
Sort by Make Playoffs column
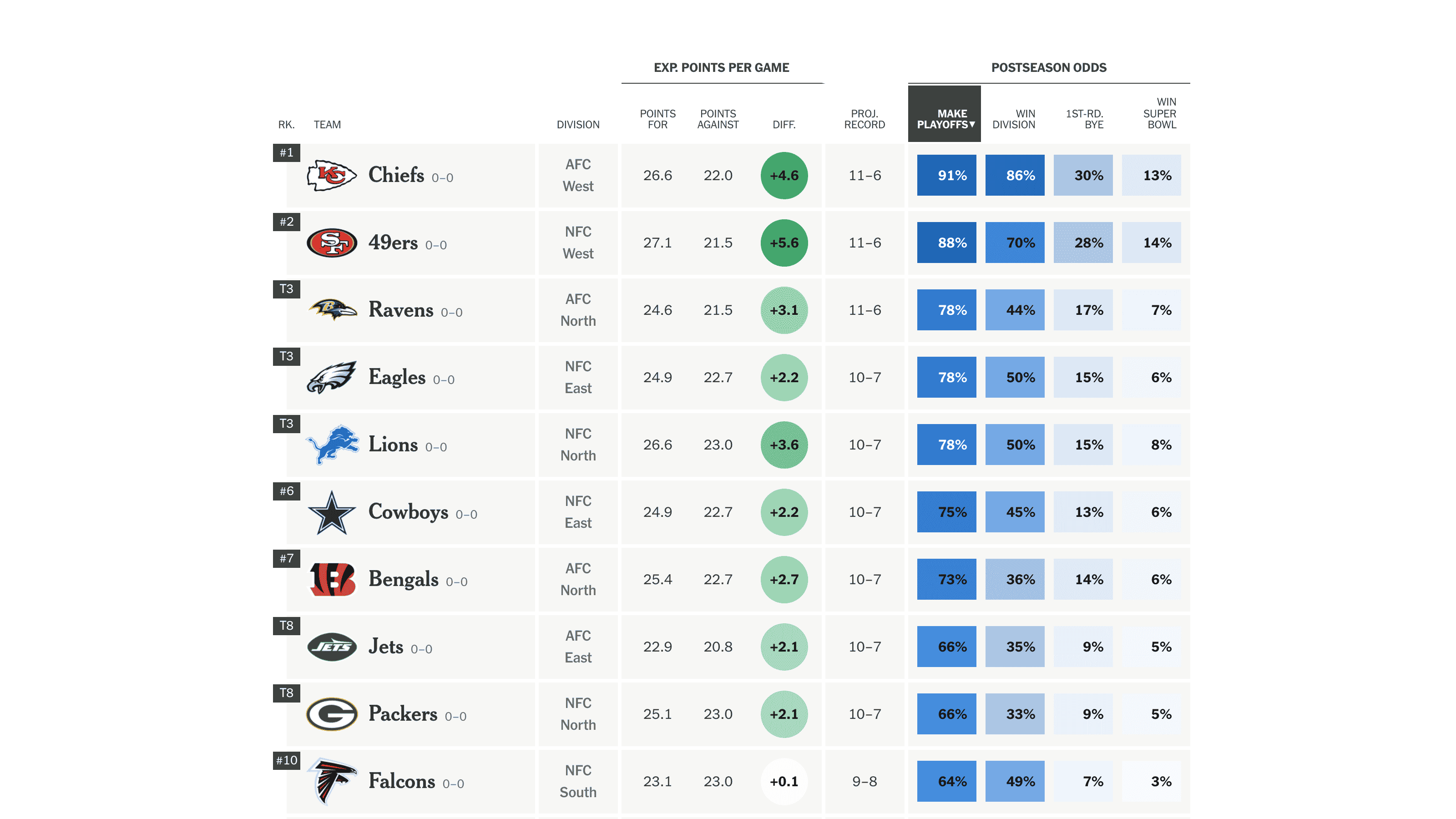[945, 119]
